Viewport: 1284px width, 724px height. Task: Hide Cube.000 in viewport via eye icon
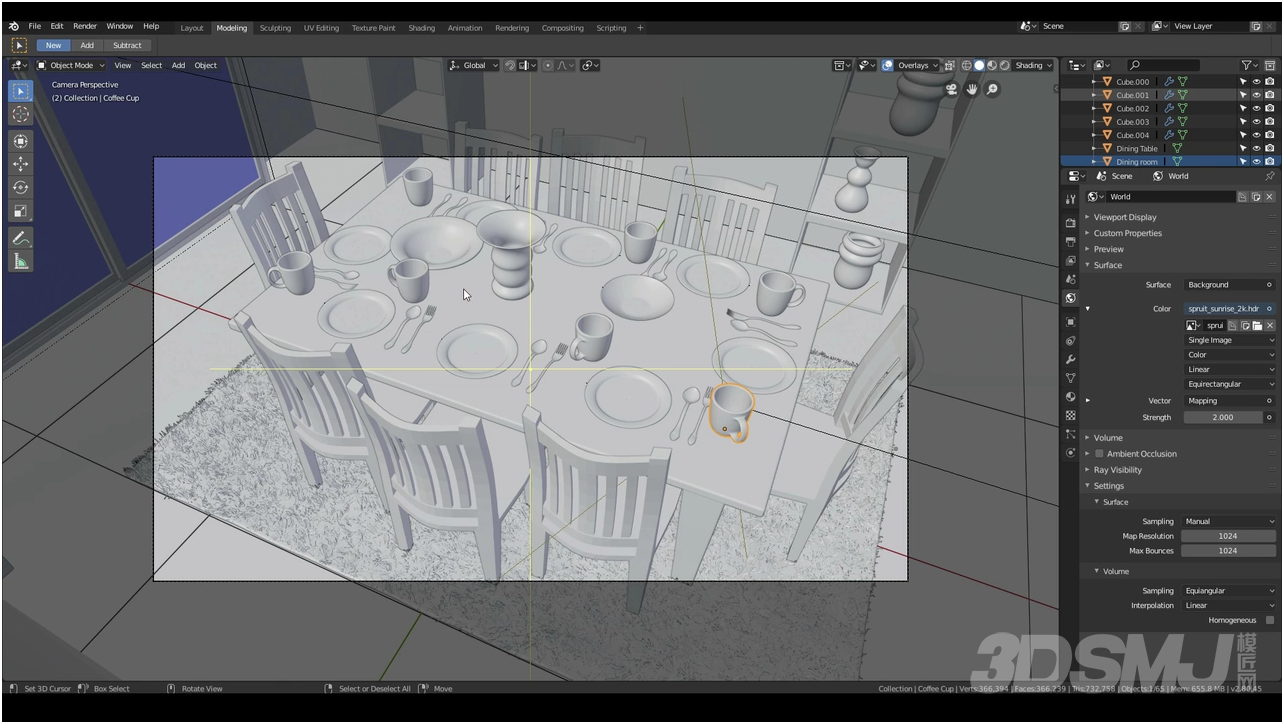pyautogui.click(x=1256, y=82)
